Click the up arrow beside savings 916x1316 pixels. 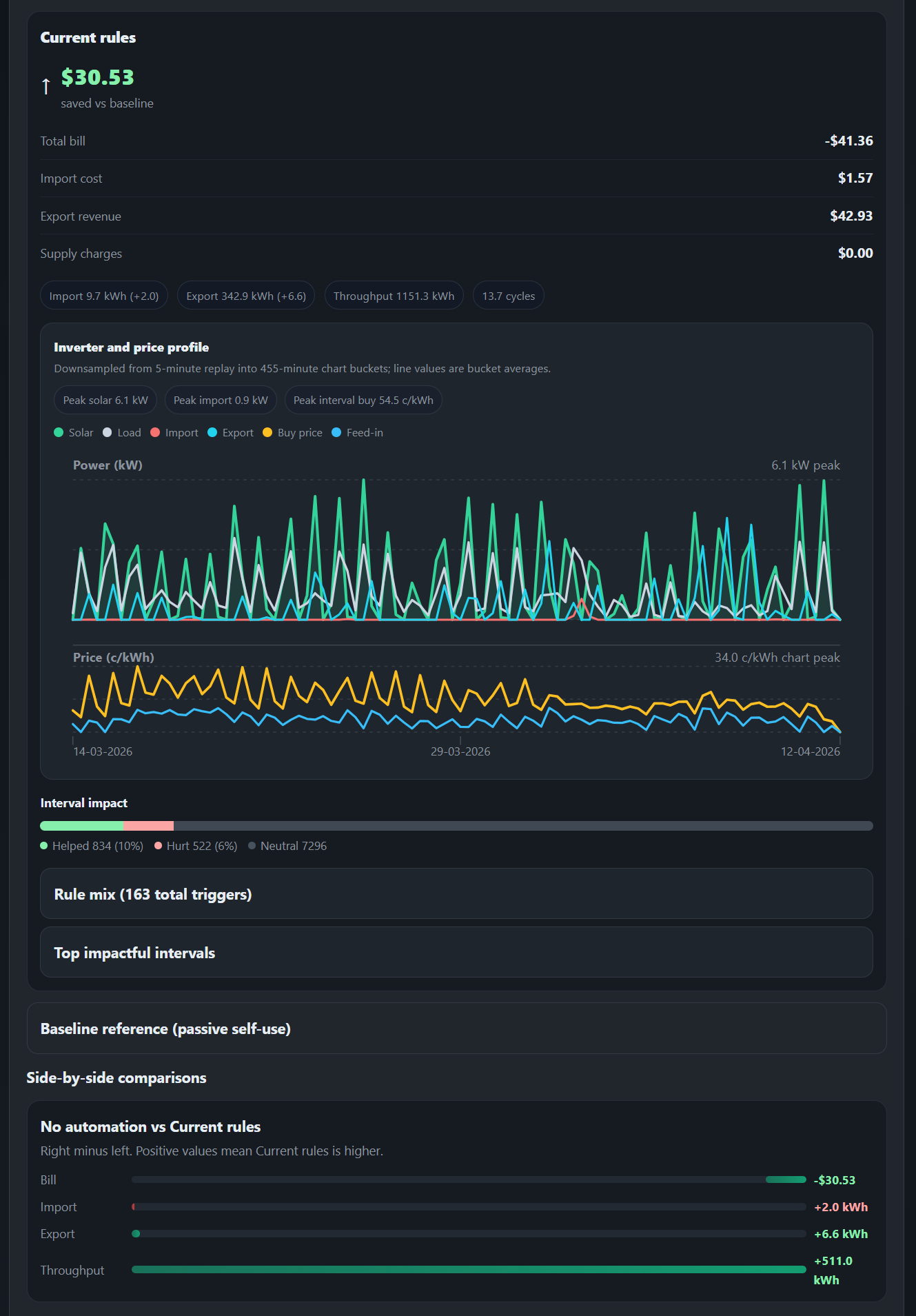pos(45,85)
